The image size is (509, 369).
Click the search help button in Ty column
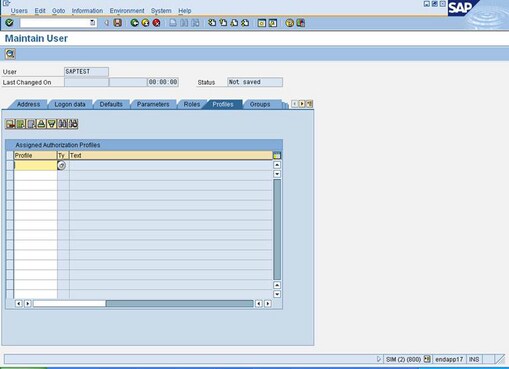(62, 165)
